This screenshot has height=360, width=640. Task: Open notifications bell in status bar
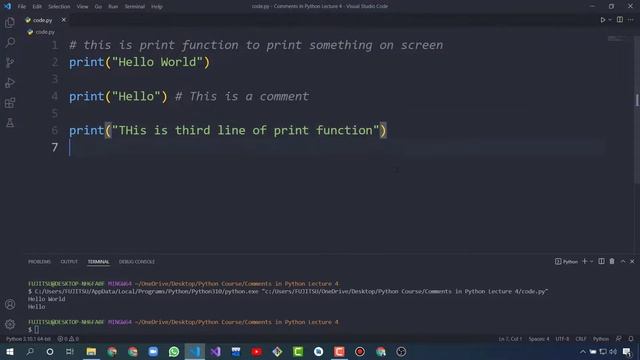tap(631, 339)
